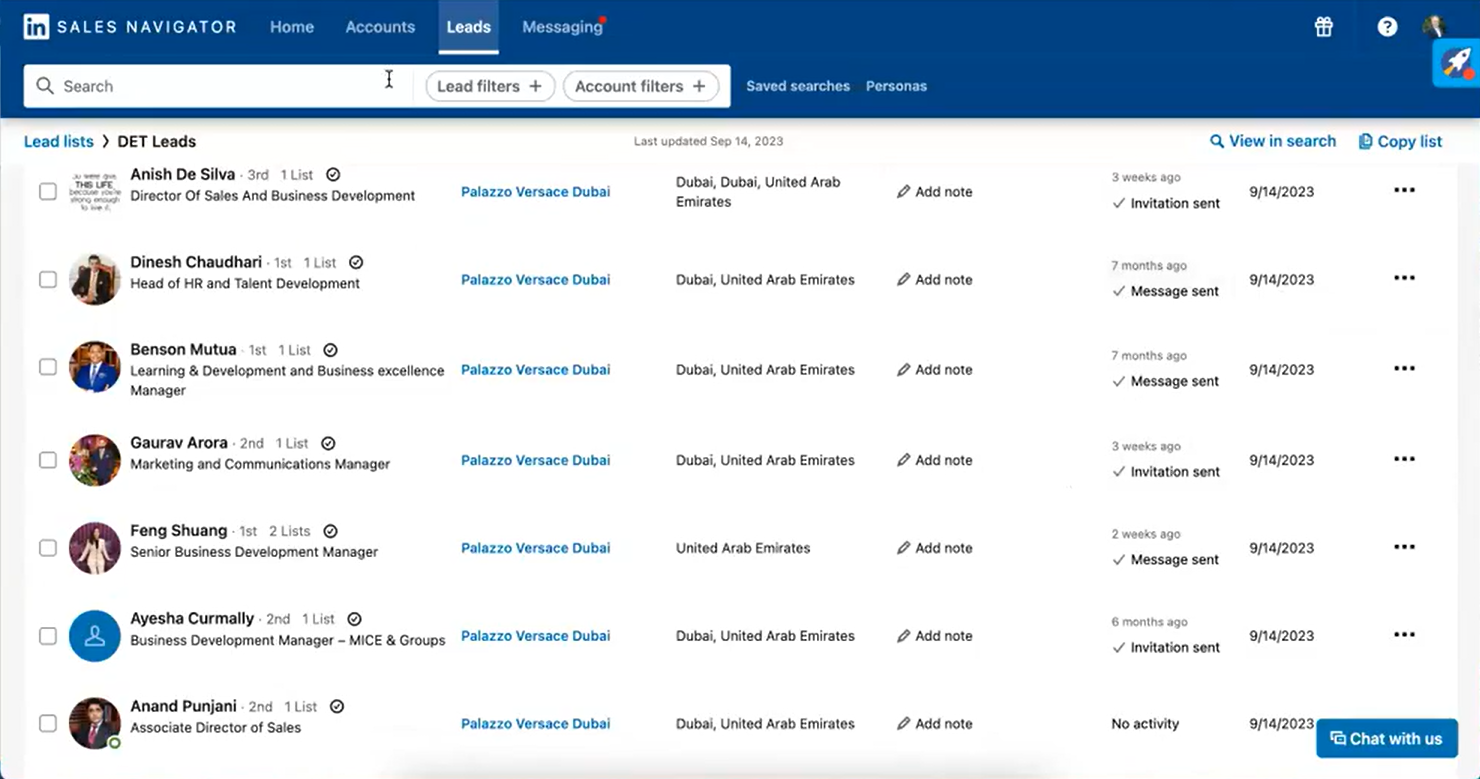The height and width of the screenshot is (779, 1480).
Task: Open more actions for Anish De Silva
Action: (1404, 190)
